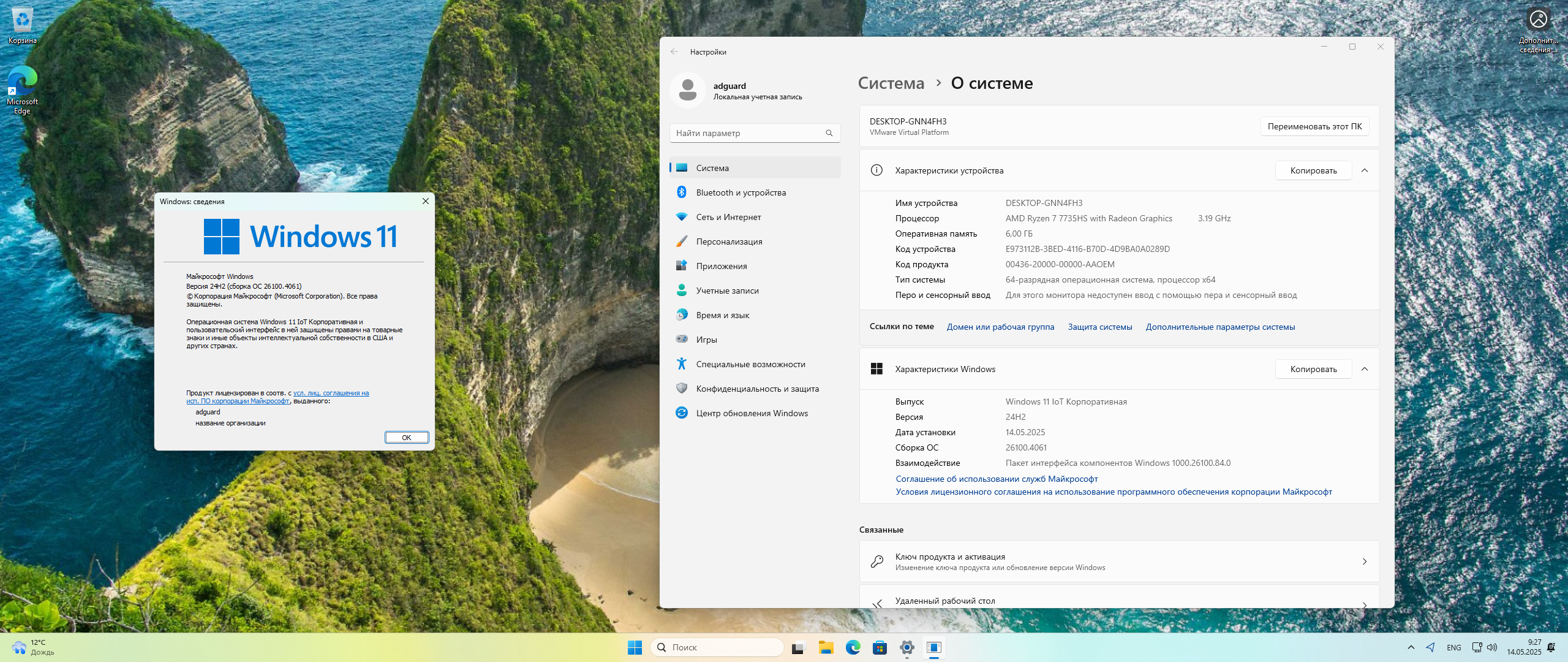Collapse the Характеристики устройства section
The width and height of the screenshot is (1568, 662).
click(x=1365, y=170)
